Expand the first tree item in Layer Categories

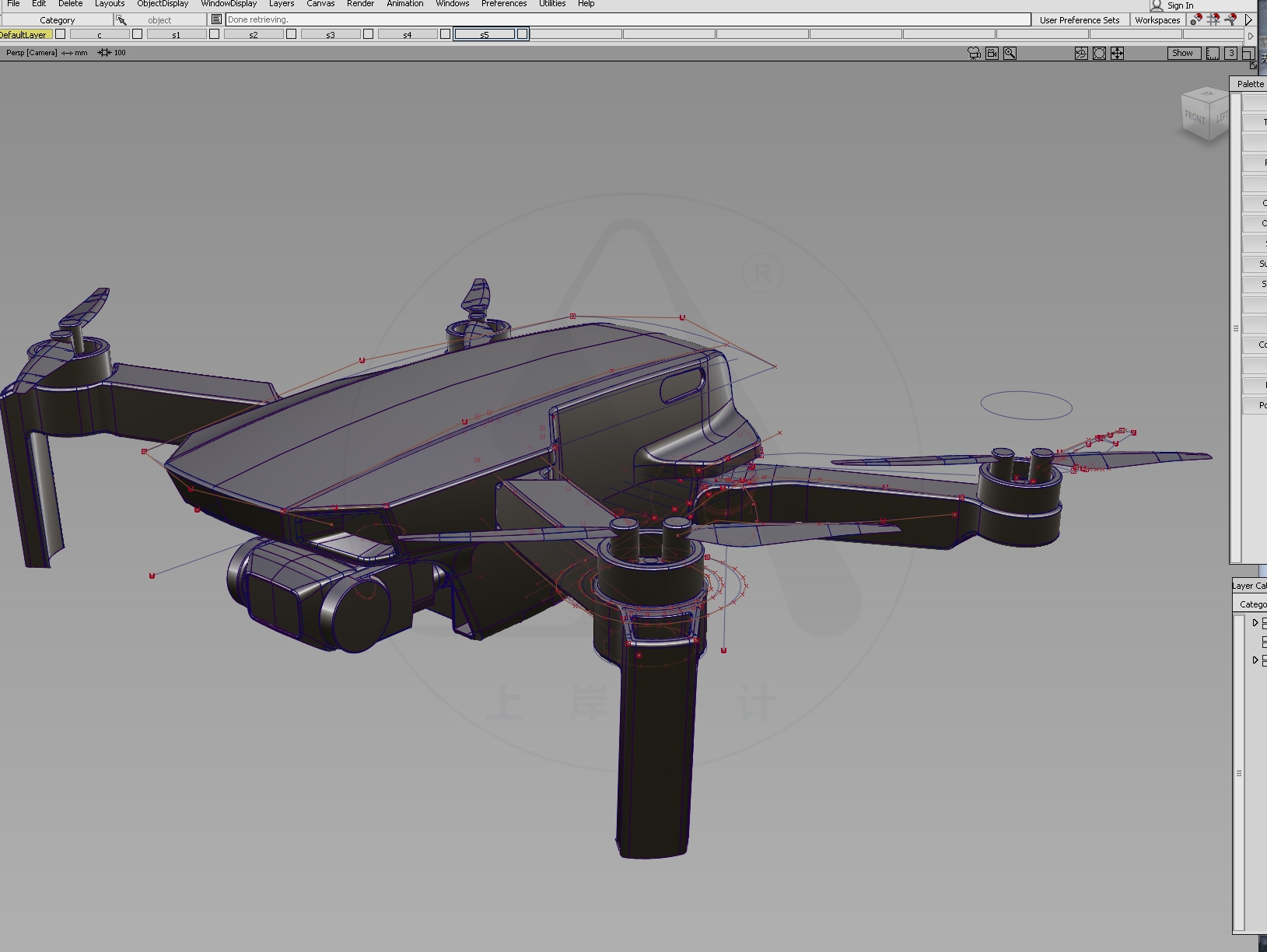(x=1255, y=622)
